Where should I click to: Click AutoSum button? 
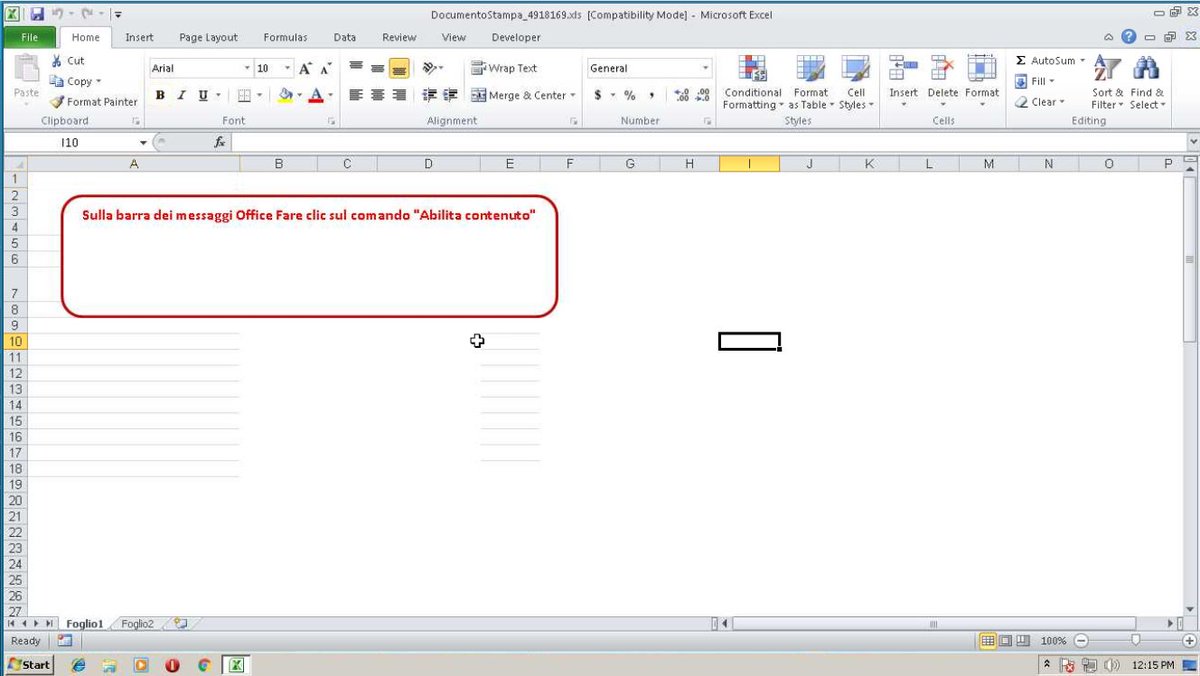click(x=1050, y=61)
